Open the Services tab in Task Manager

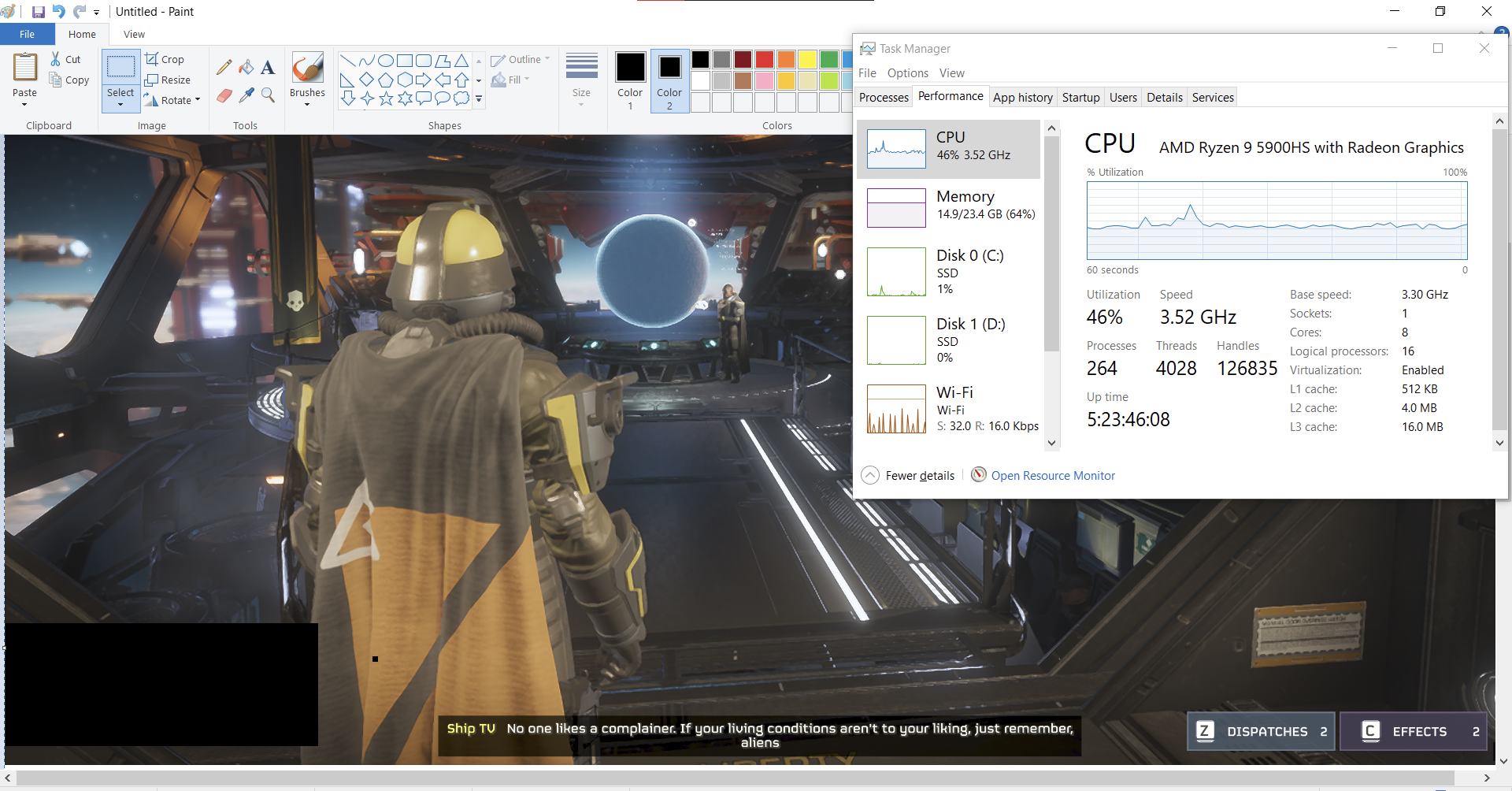pos(1213,97)
